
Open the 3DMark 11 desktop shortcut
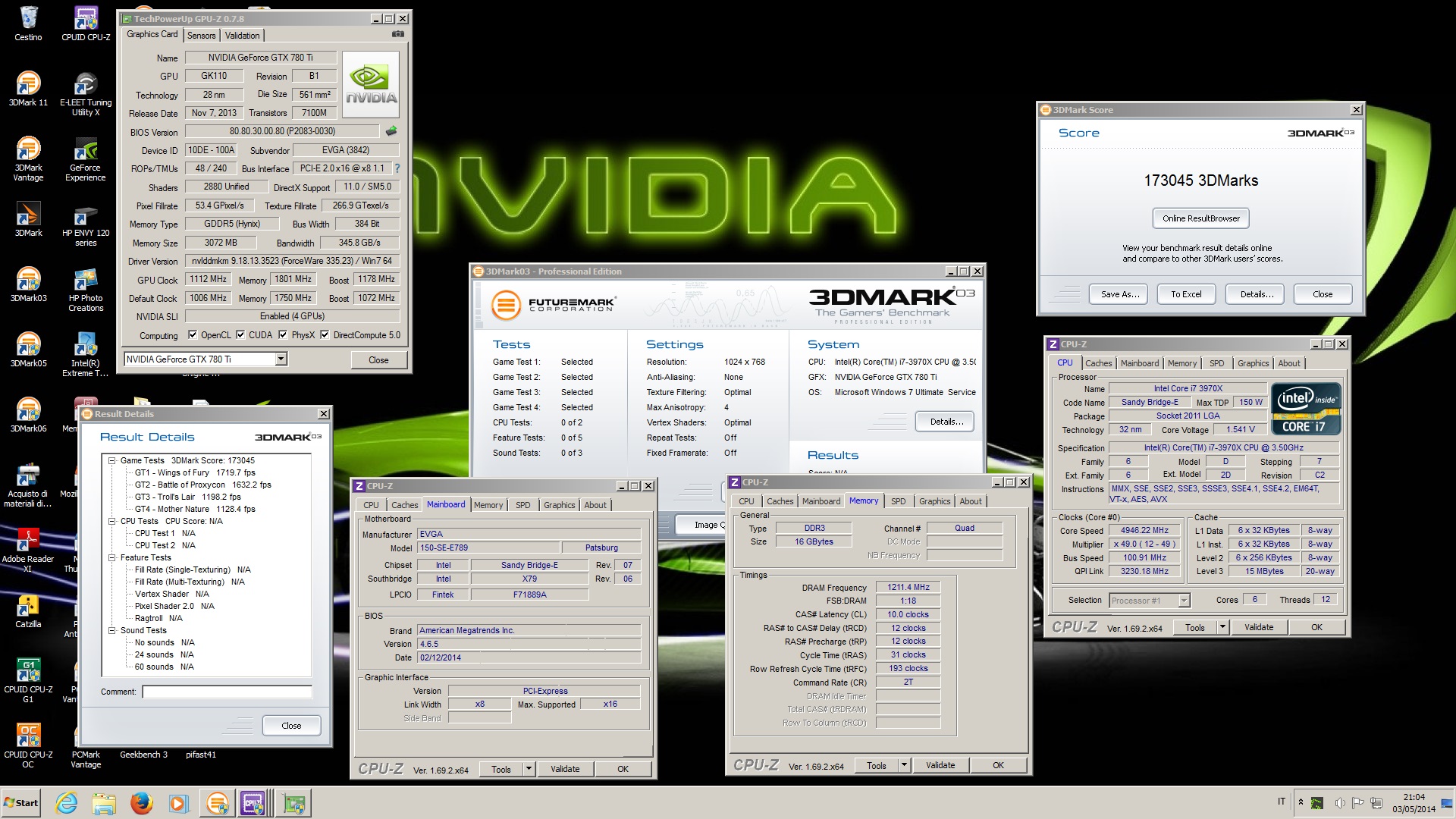28,88
